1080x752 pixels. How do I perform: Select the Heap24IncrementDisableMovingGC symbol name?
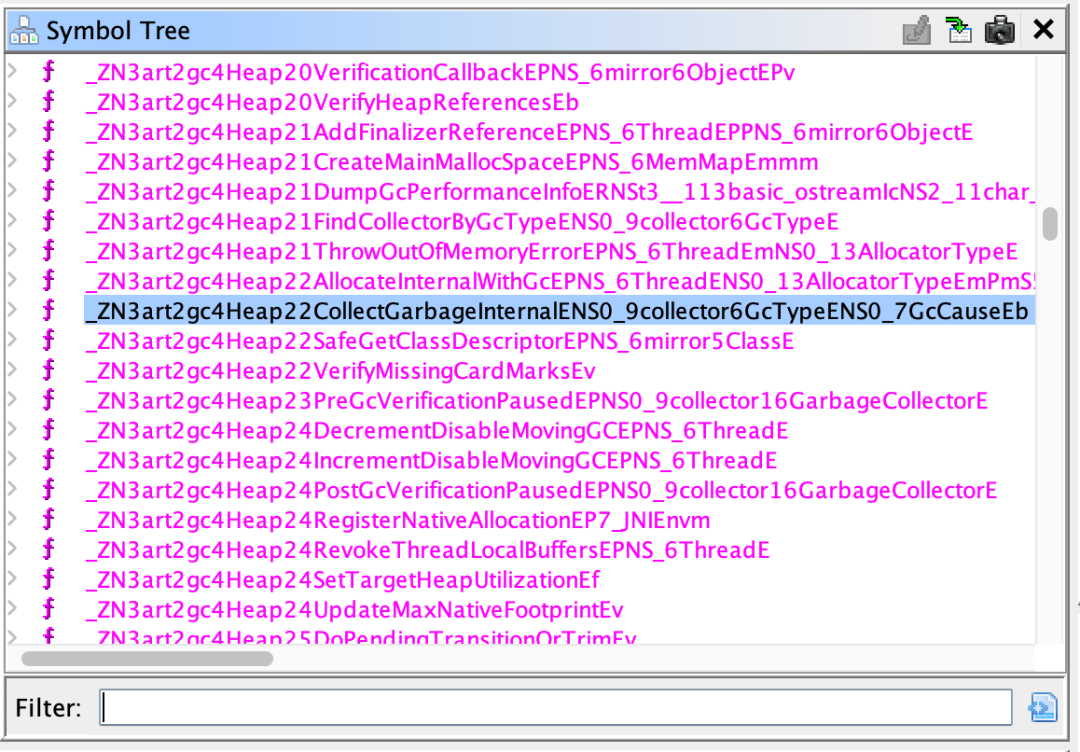(431, 460)
